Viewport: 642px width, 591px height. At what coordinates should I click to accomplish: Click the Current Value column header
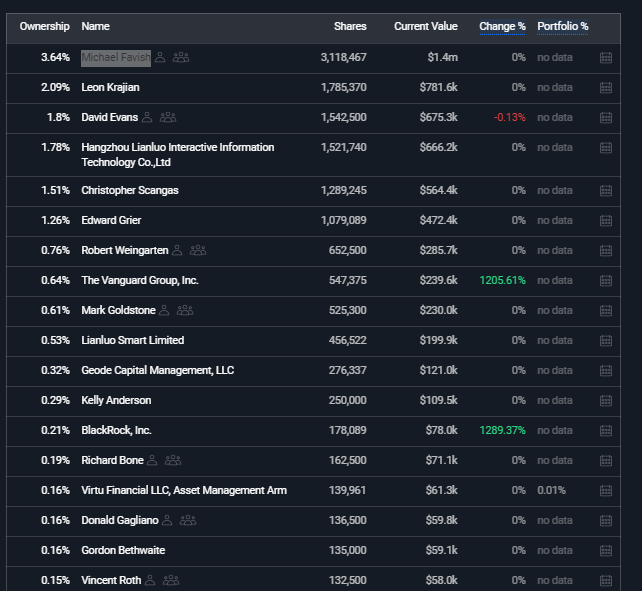[426, 27]
